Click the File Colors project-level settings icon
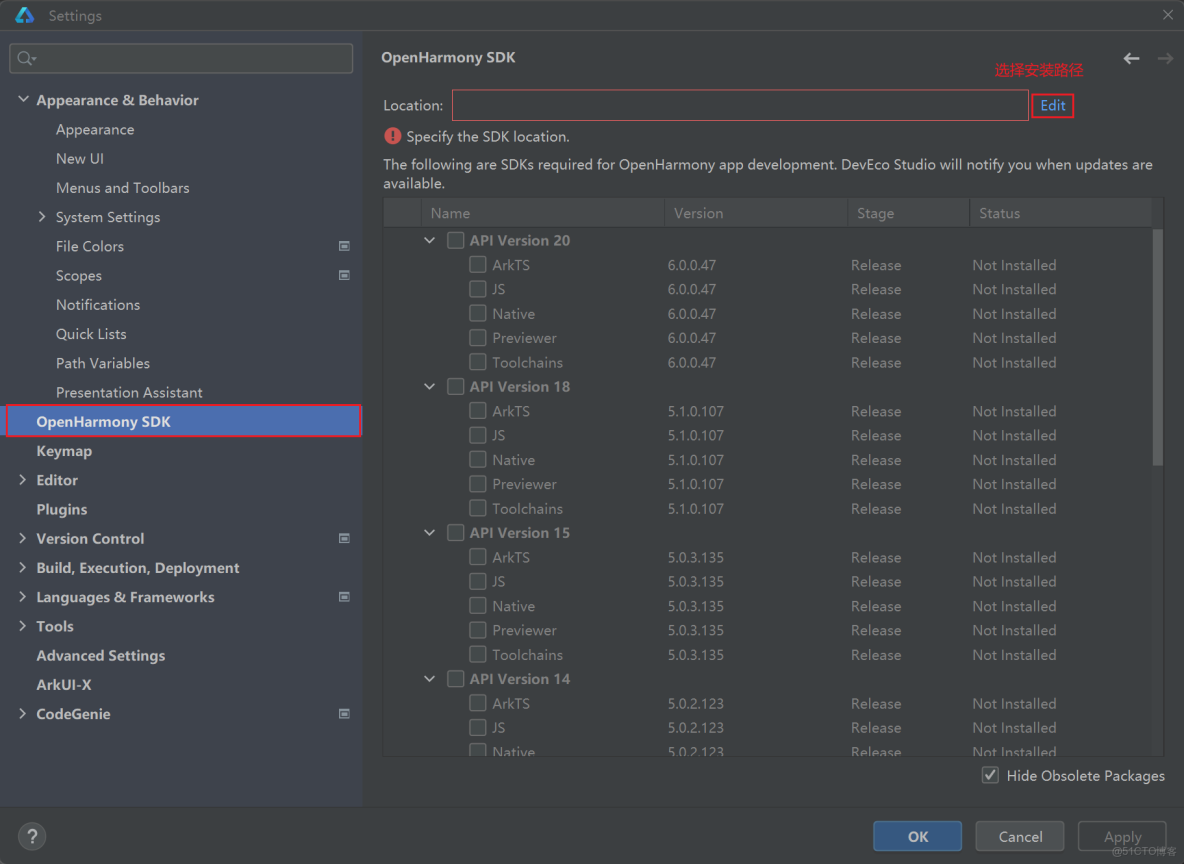The image size is (1184, 864). (344, 246)
